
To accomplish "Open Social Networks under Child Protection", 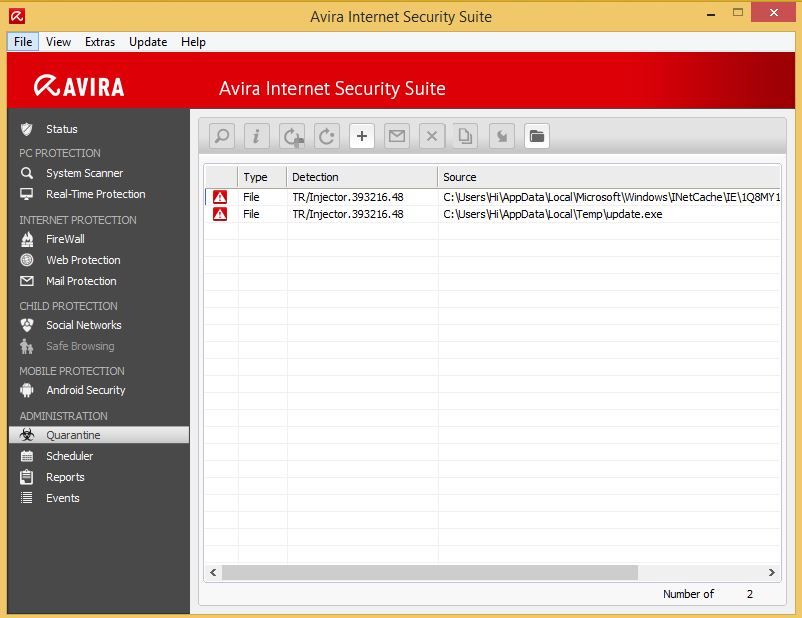I will click(x=83, y=325).
